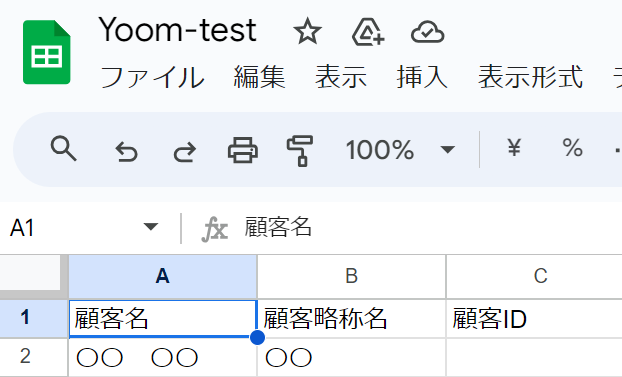This screenshot has width=622, height=377.
Task: Check the cloud saved status icon
Action: (428, 33)
